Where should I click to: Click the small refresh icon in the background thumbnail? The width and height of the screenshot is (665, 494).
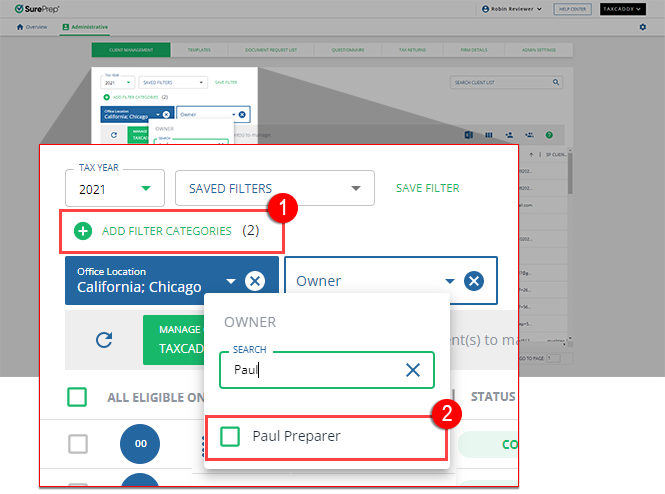click(114, 135)
